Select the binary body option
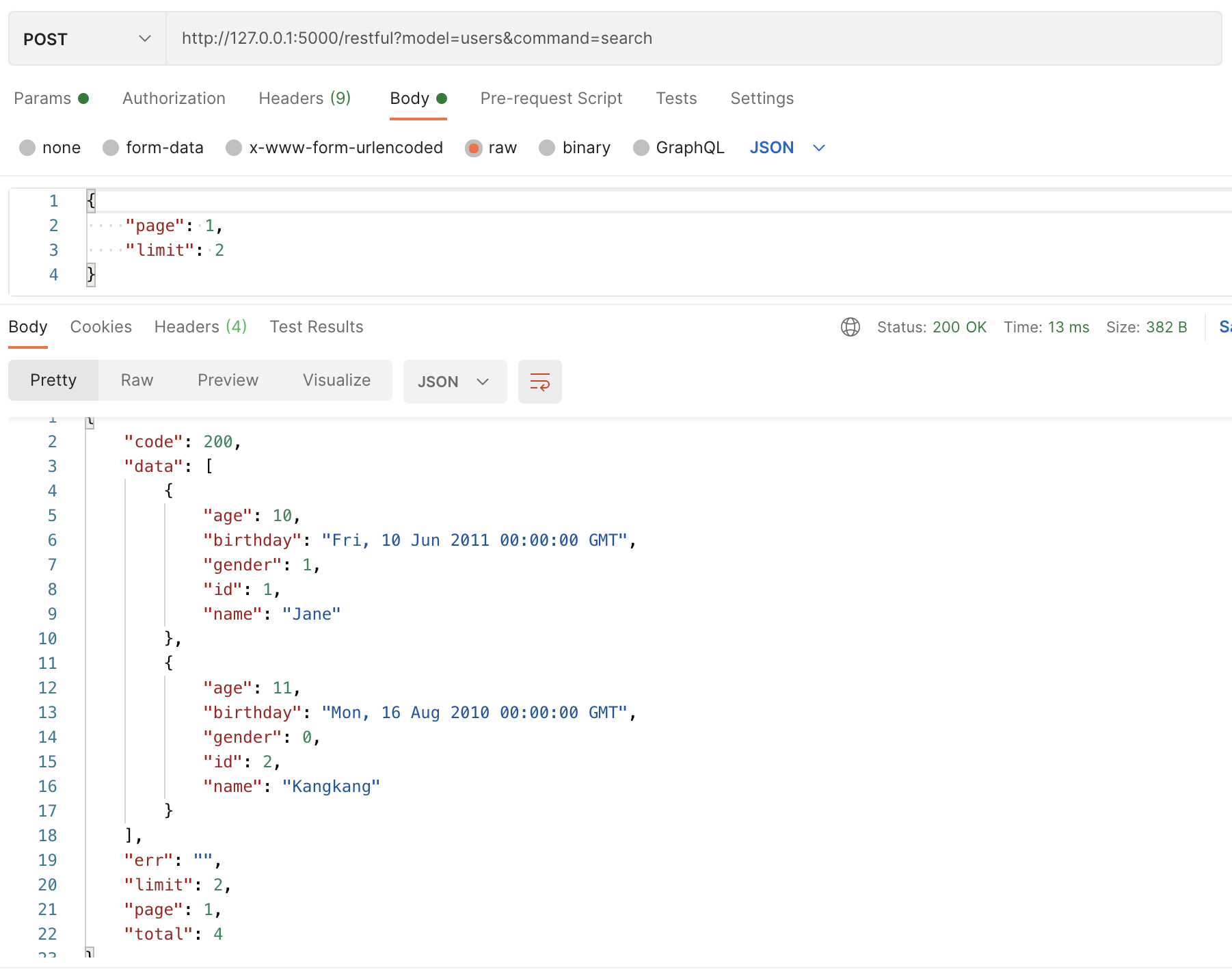Viewport: 1232px width, 978px height. 547,148
